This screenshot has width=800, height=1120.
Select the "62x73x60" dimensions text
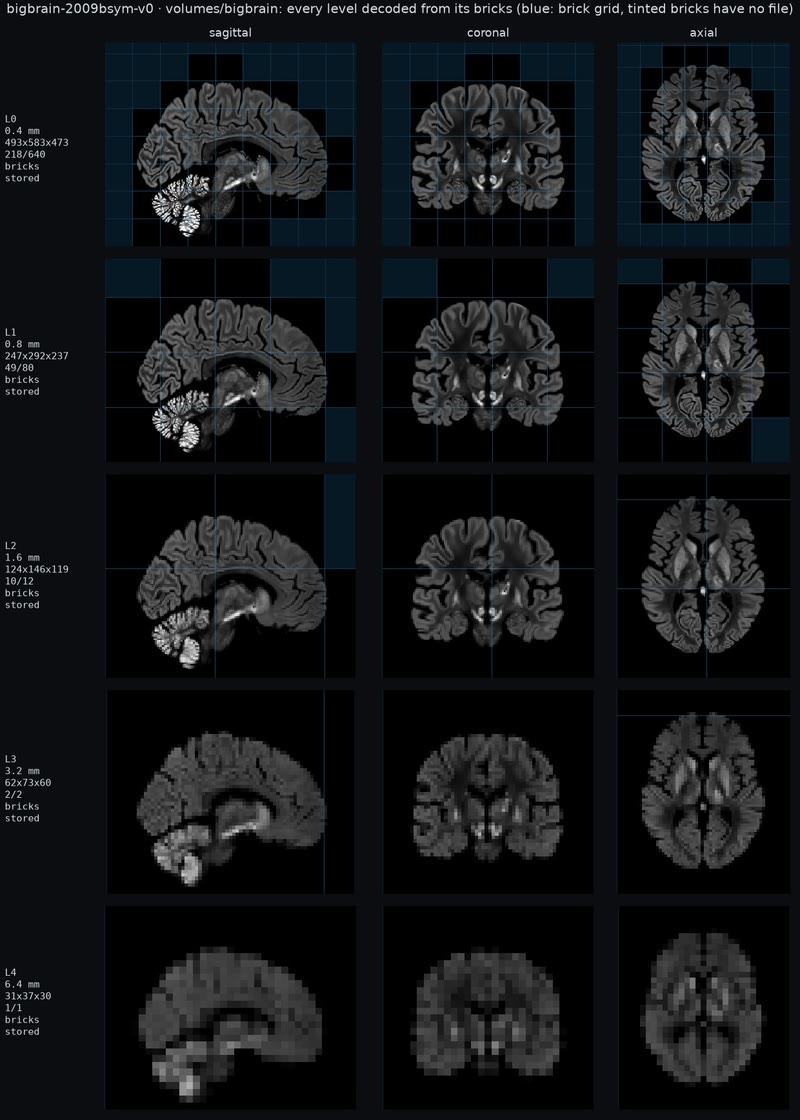pyautogui.click(x=28, y=782)
